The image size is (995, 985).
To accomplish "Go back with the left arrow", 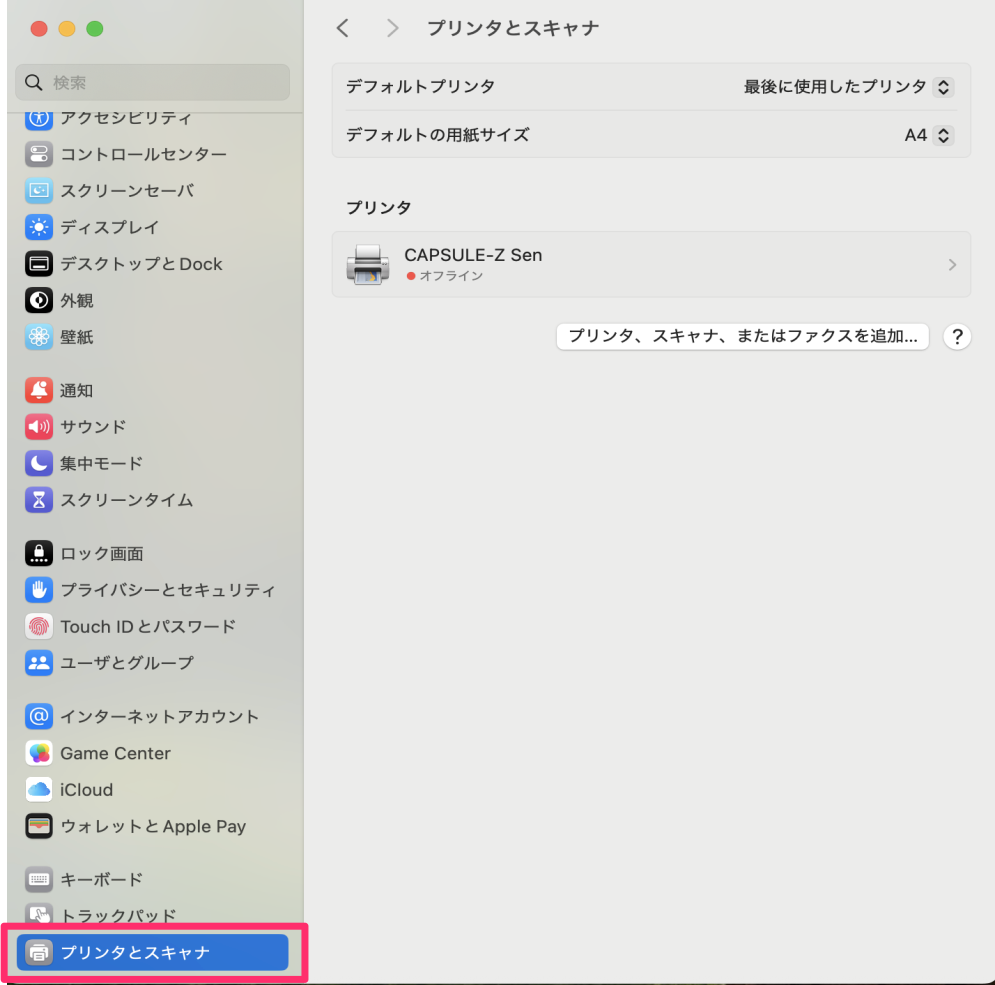I will pyautogui.click(x=343, y=29).
